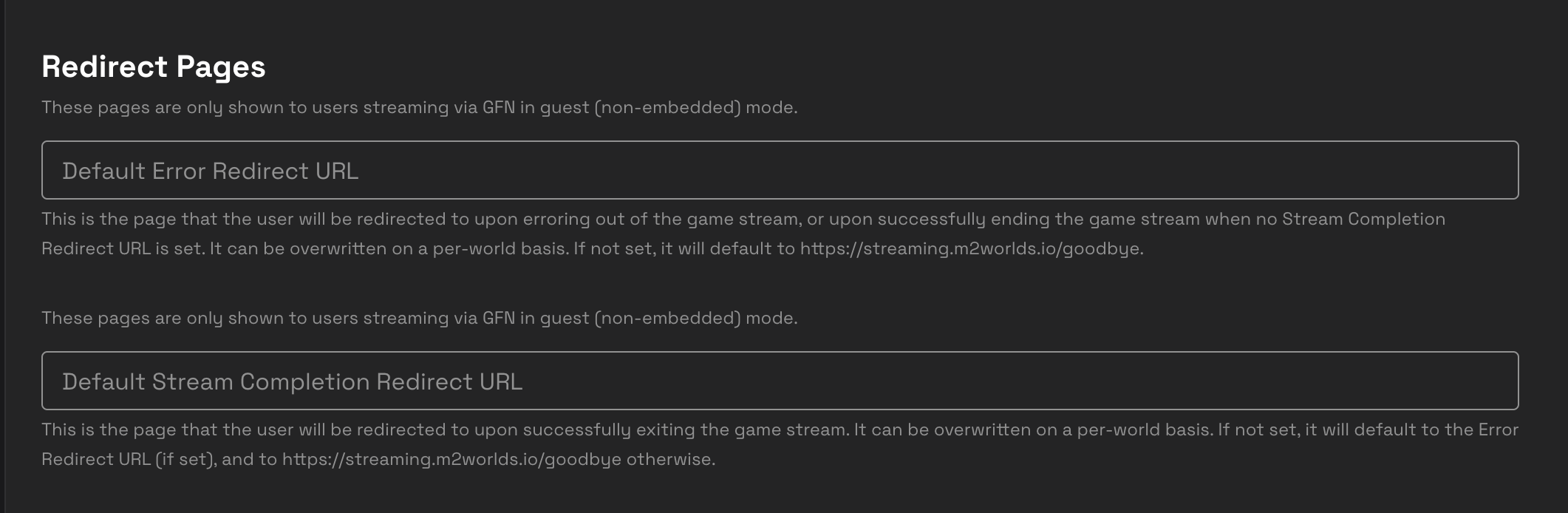The image size is (1568, 513).
Task: Click the goodbye URL in the stream completion description
Action: [x=451, y=460]
